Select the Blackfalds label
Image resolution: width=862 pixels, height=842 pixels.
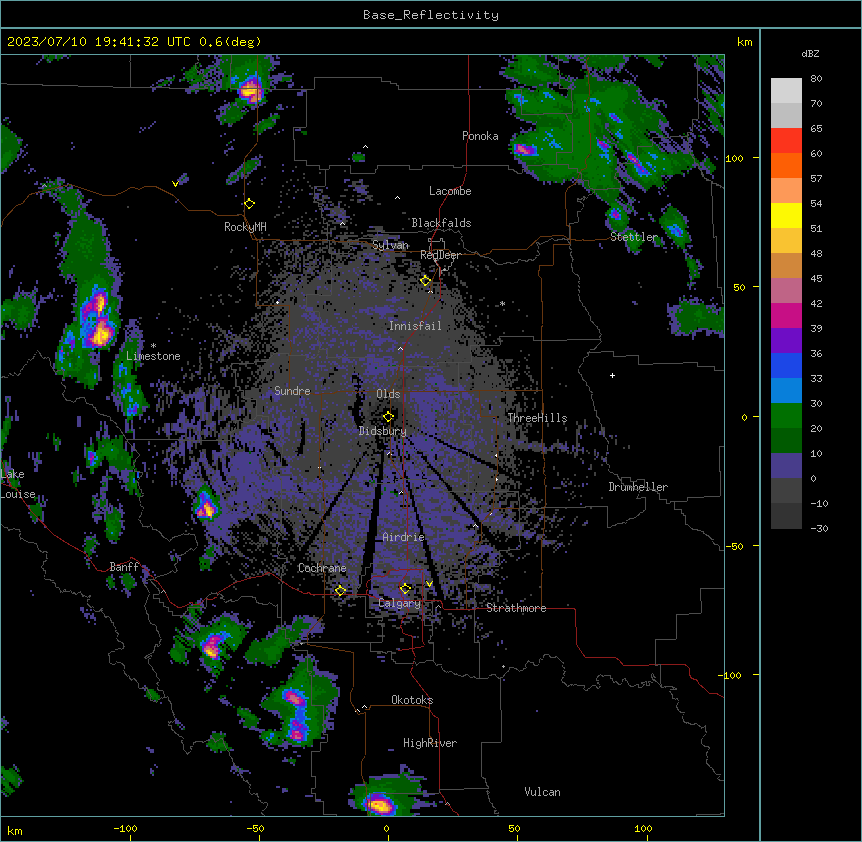(x=441, y=223)
